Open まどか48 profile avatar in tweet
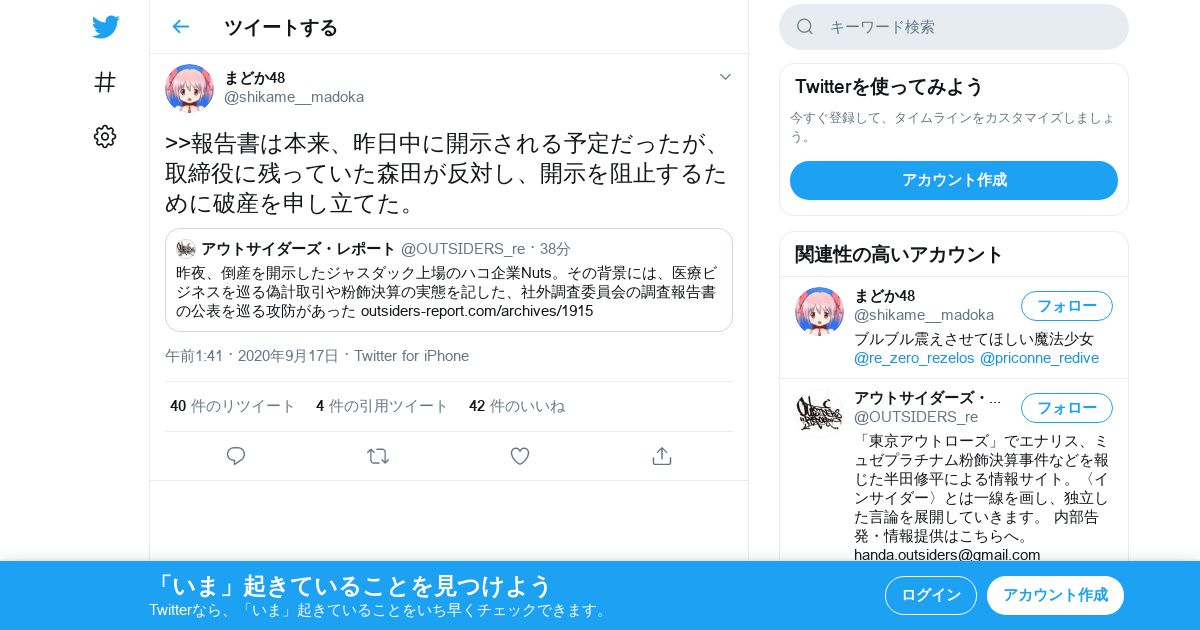This screenshot has width=1200, height=630. coord(189,88)
